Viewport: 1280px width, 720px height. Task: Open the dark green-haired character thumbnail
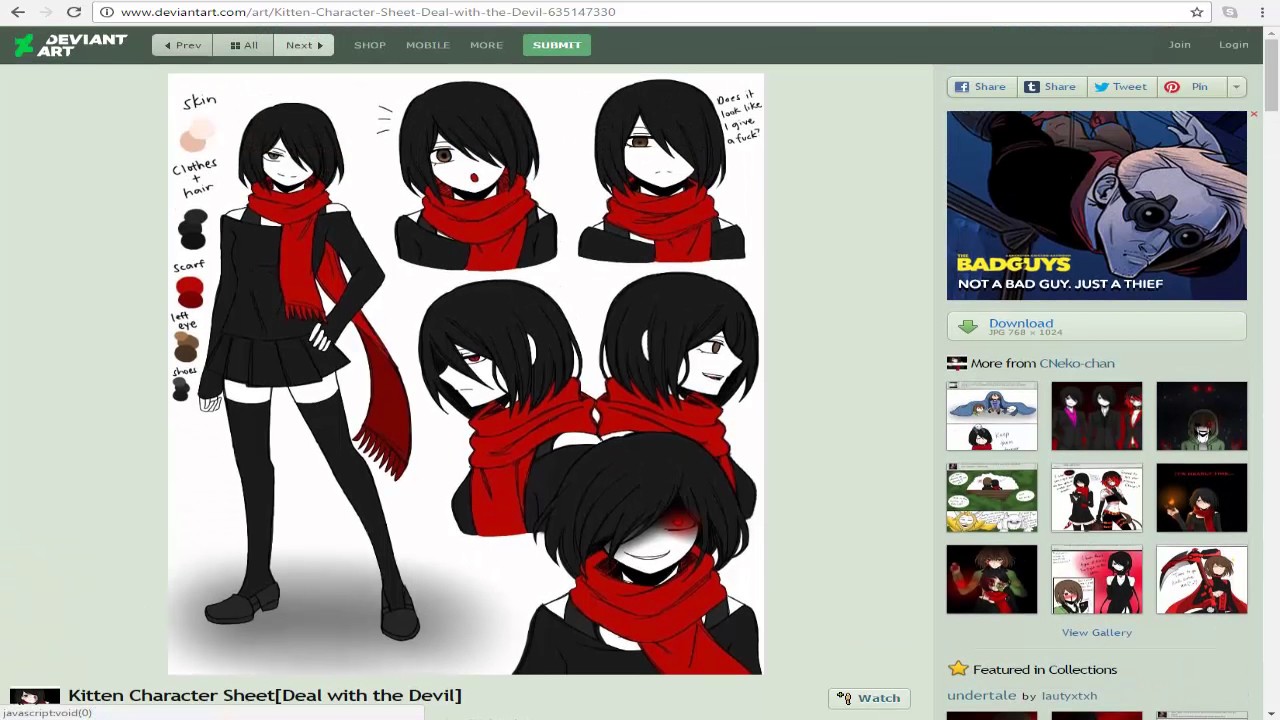pyautogui.click(x=1202, y=416)
